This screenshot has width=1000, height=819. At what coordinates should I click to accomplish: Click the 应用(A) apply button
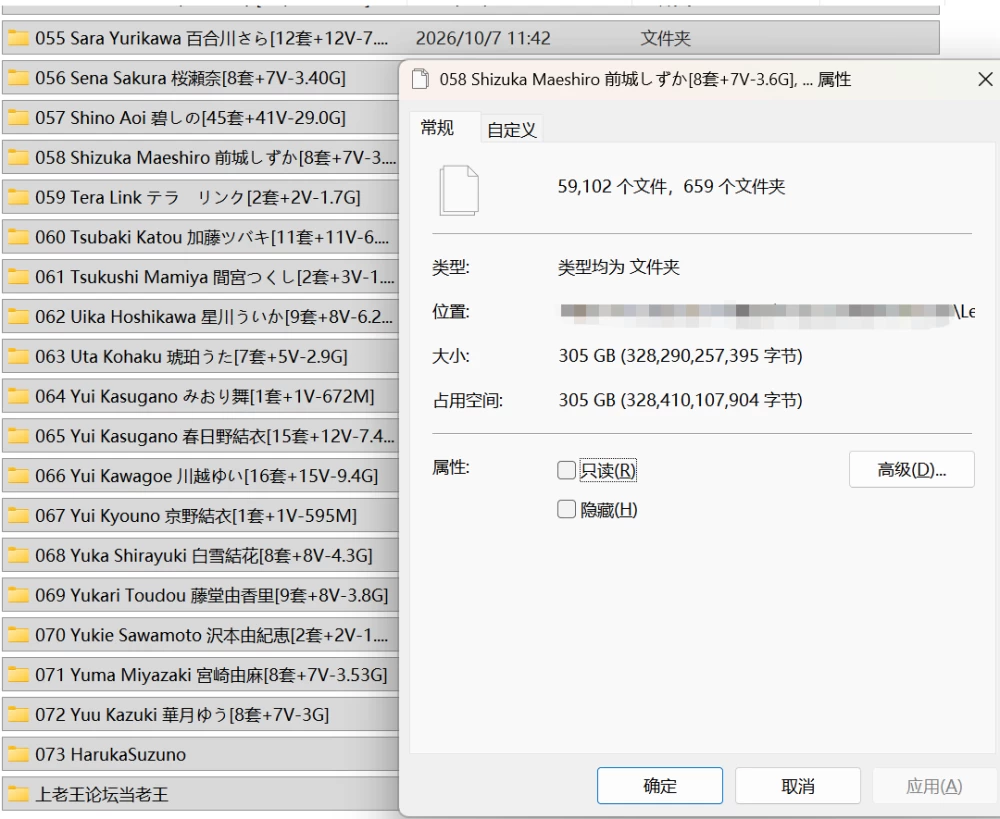tap(934, 786)
